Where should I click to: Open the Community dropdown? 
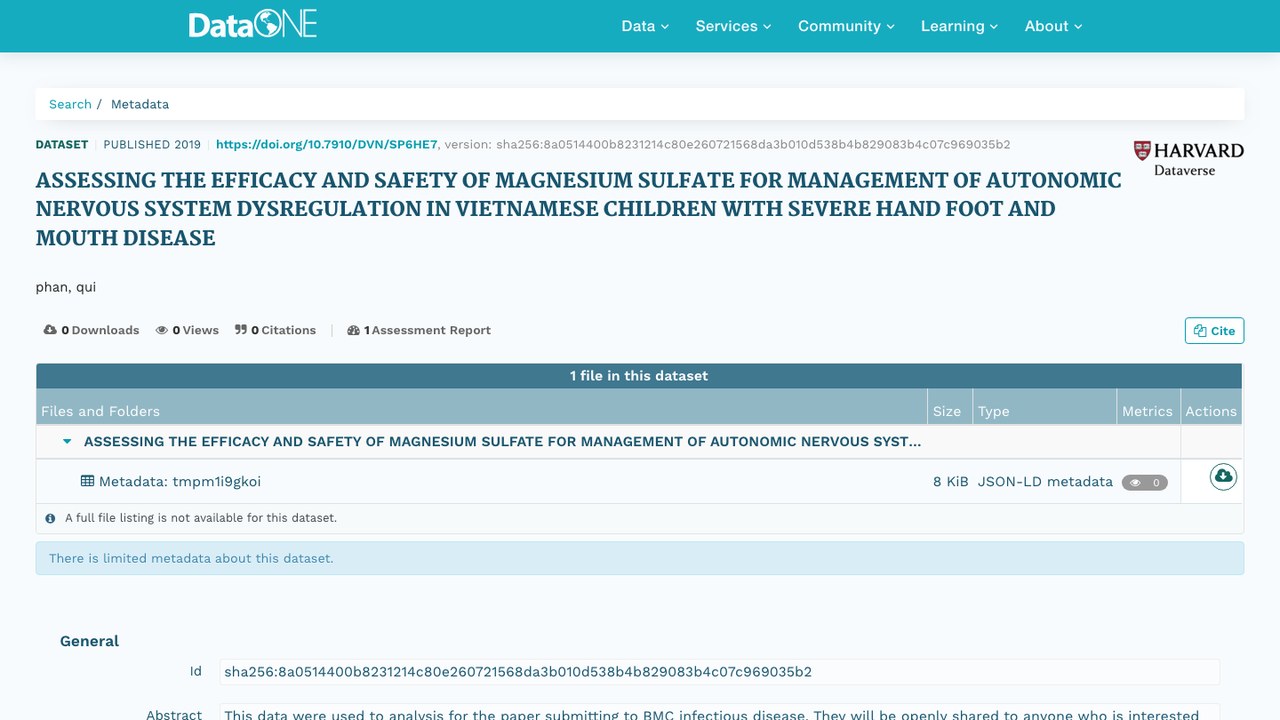coord(846,26)
